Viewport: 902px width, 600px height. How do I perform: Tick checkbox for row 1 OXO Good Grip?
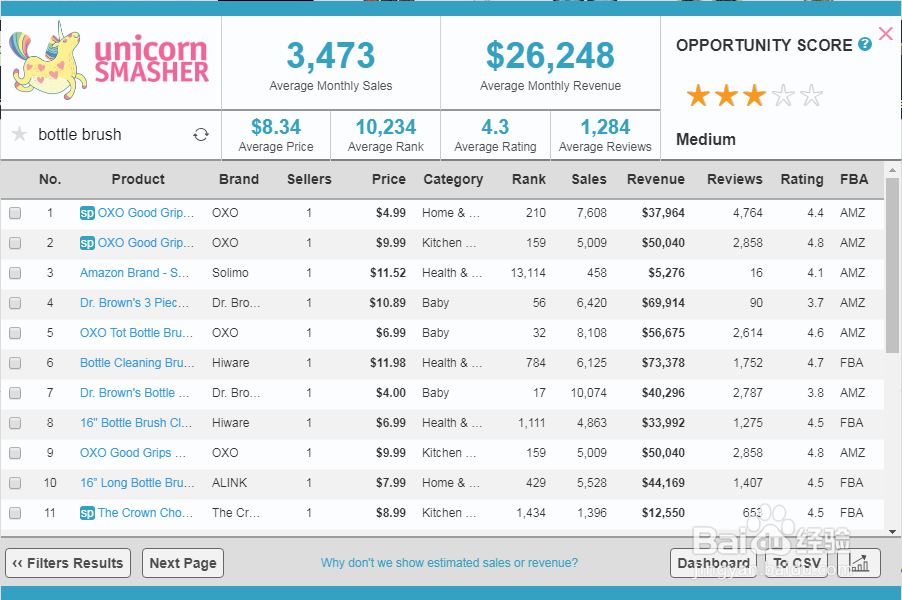pyautogui.click(x=15, y=213)
